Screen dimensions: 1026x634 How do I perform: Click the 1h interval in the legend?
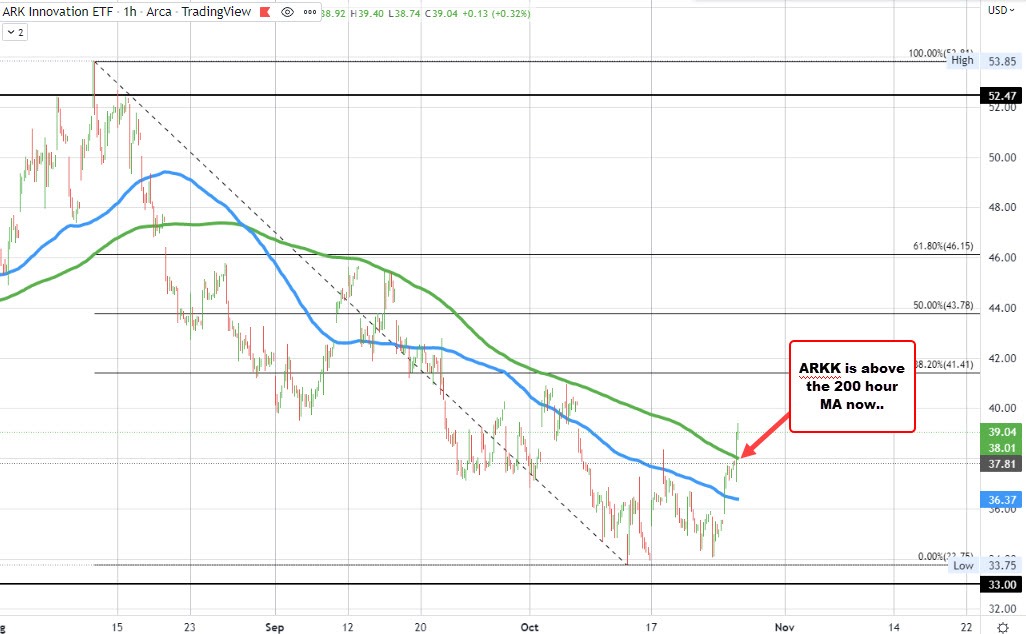[x=130, y=12]
